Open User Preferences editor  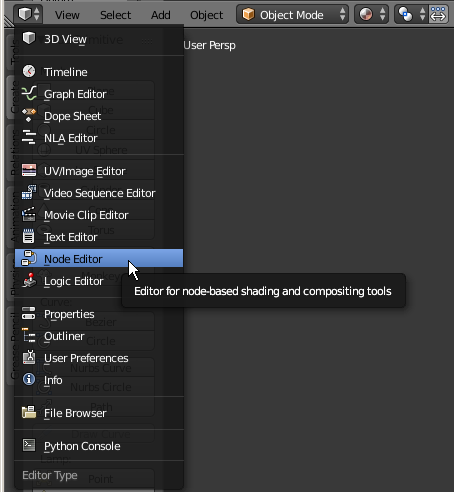click(x=99, y=358)
